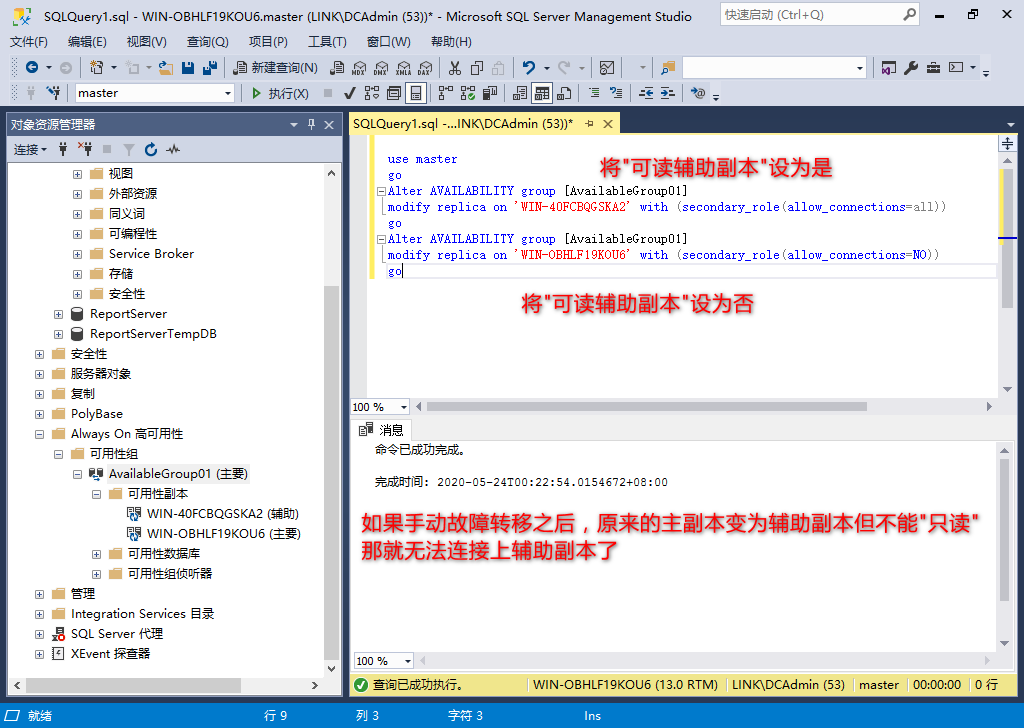Screen dimensions: 1024x728
Task: Expand the PolyBase folder
Action: tap(39, 414)
